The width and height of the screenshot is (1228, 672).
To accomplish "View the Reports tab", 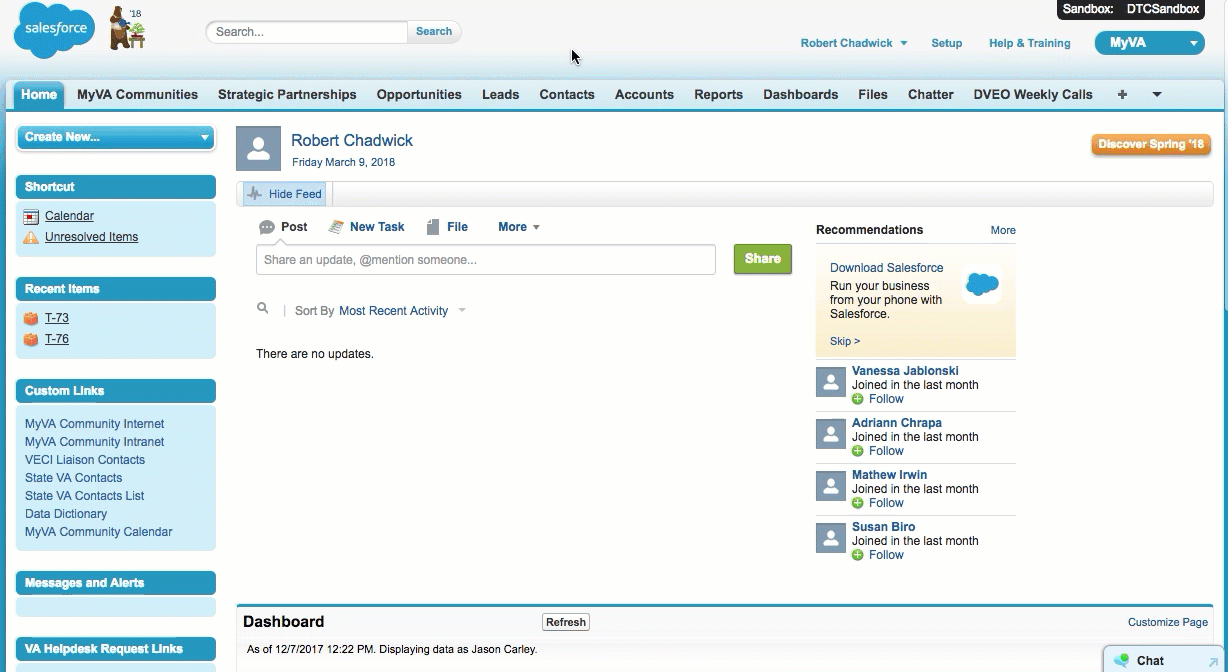I will tap(718, 95).
